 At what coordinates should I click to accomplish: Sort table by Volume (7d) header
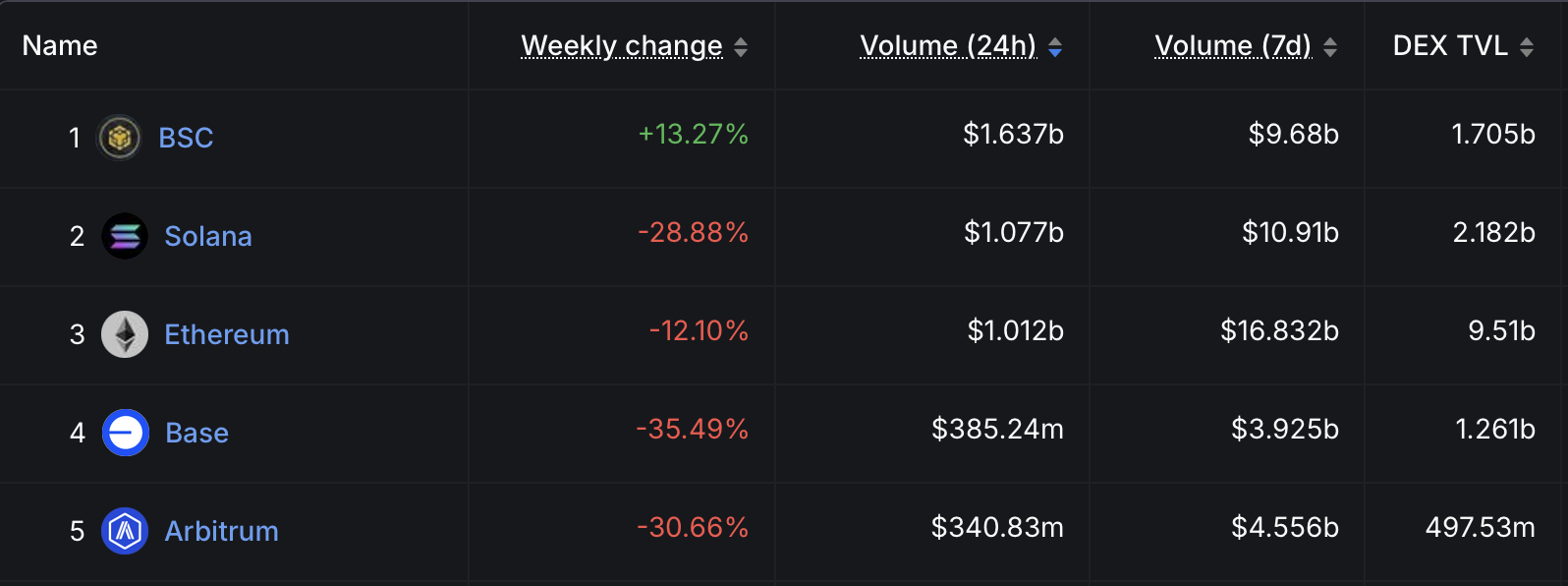coord(1233,46)
